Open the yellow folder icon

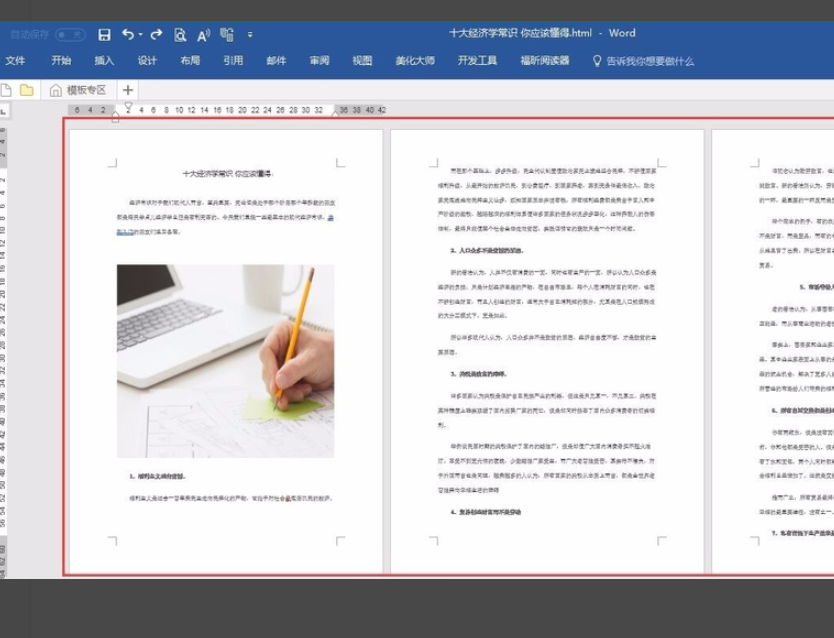[27, 90]
